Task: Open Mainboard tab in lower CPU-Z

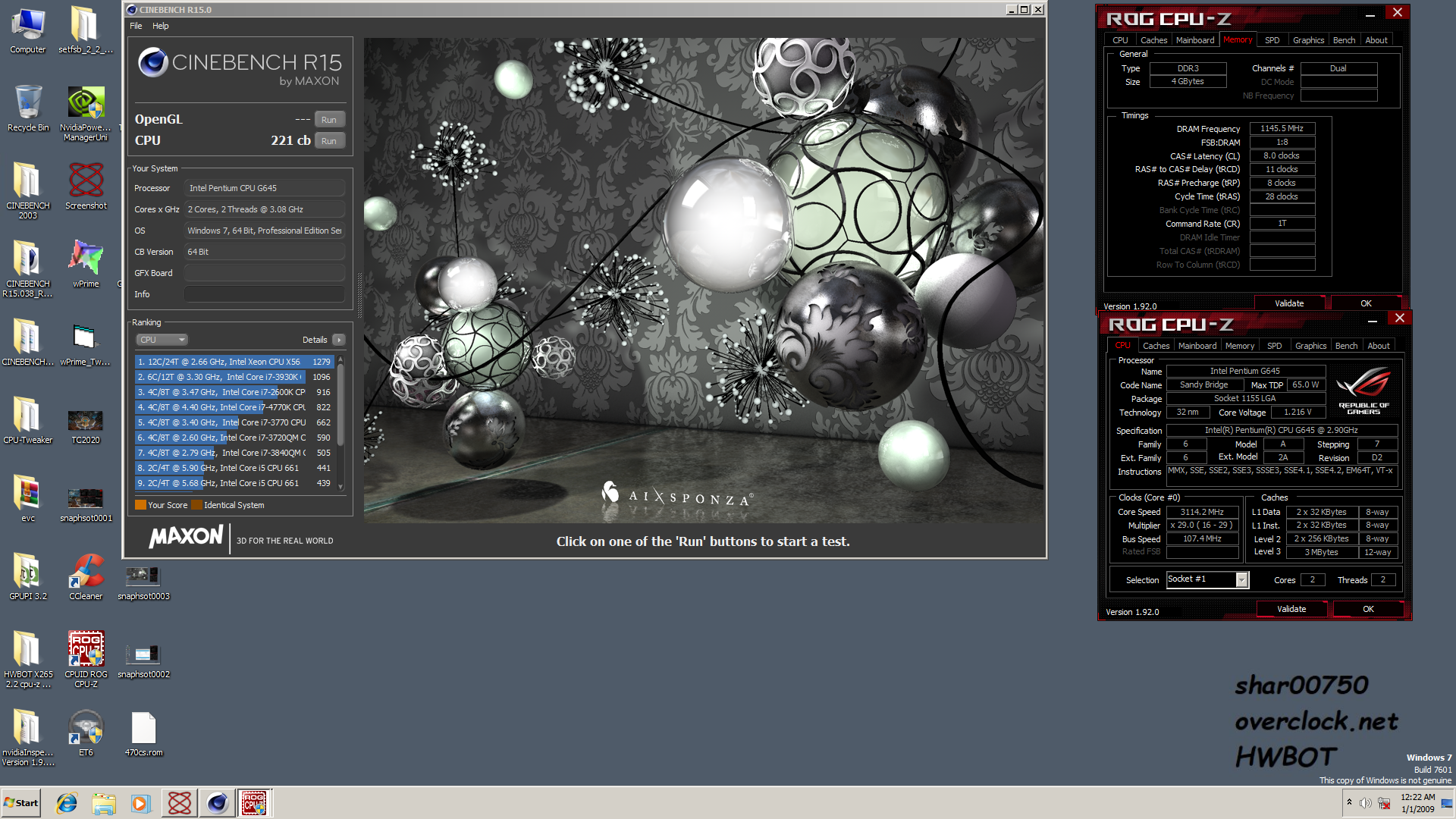Action: click(x=1197, y=346)
